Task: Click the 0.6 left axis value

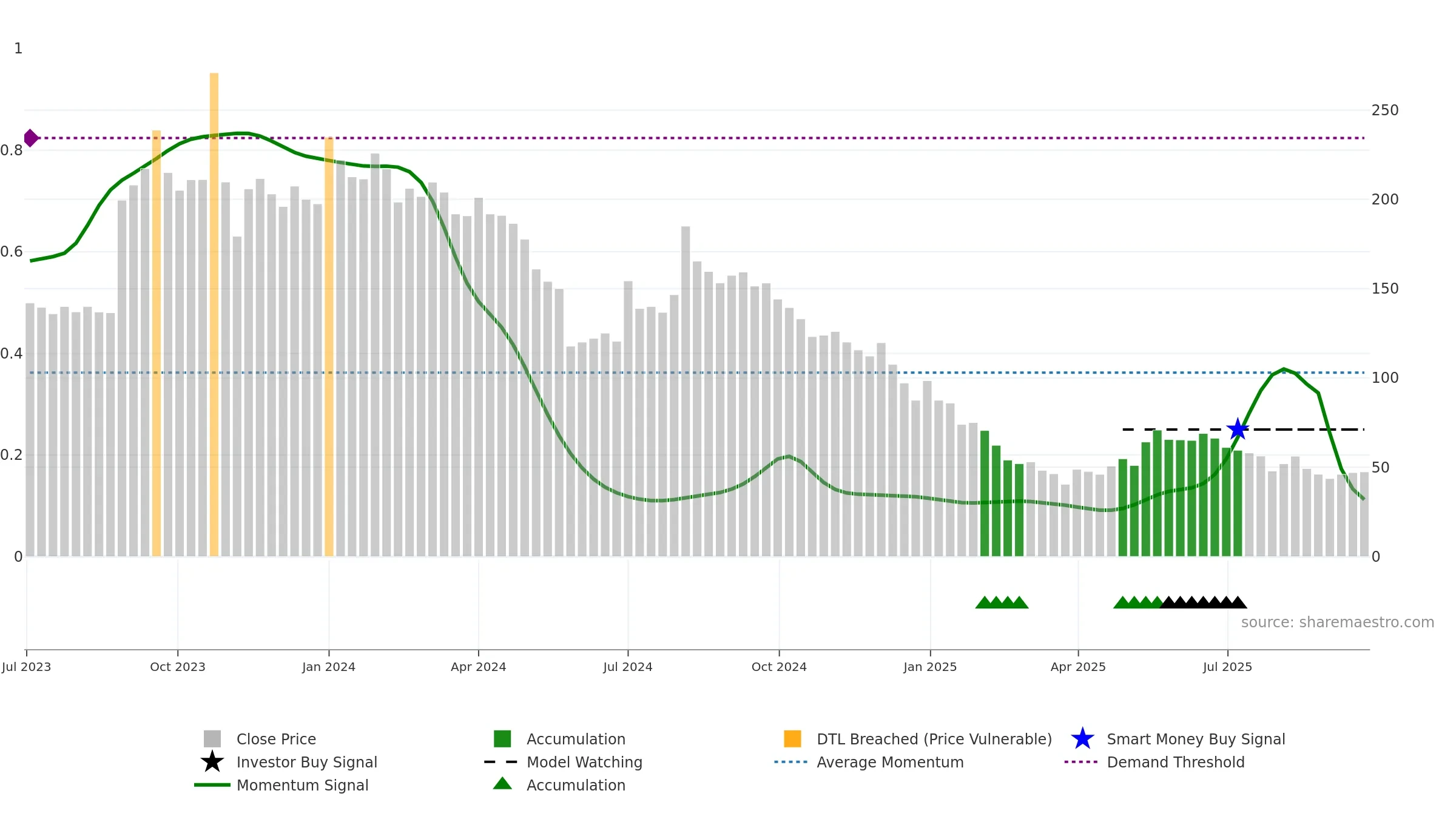Action: point(12,252)
